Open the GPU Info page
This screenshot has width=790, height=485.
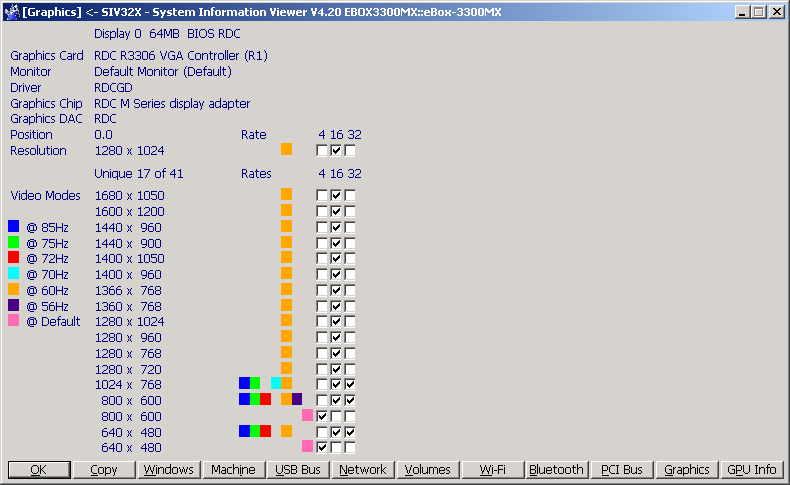751,469
